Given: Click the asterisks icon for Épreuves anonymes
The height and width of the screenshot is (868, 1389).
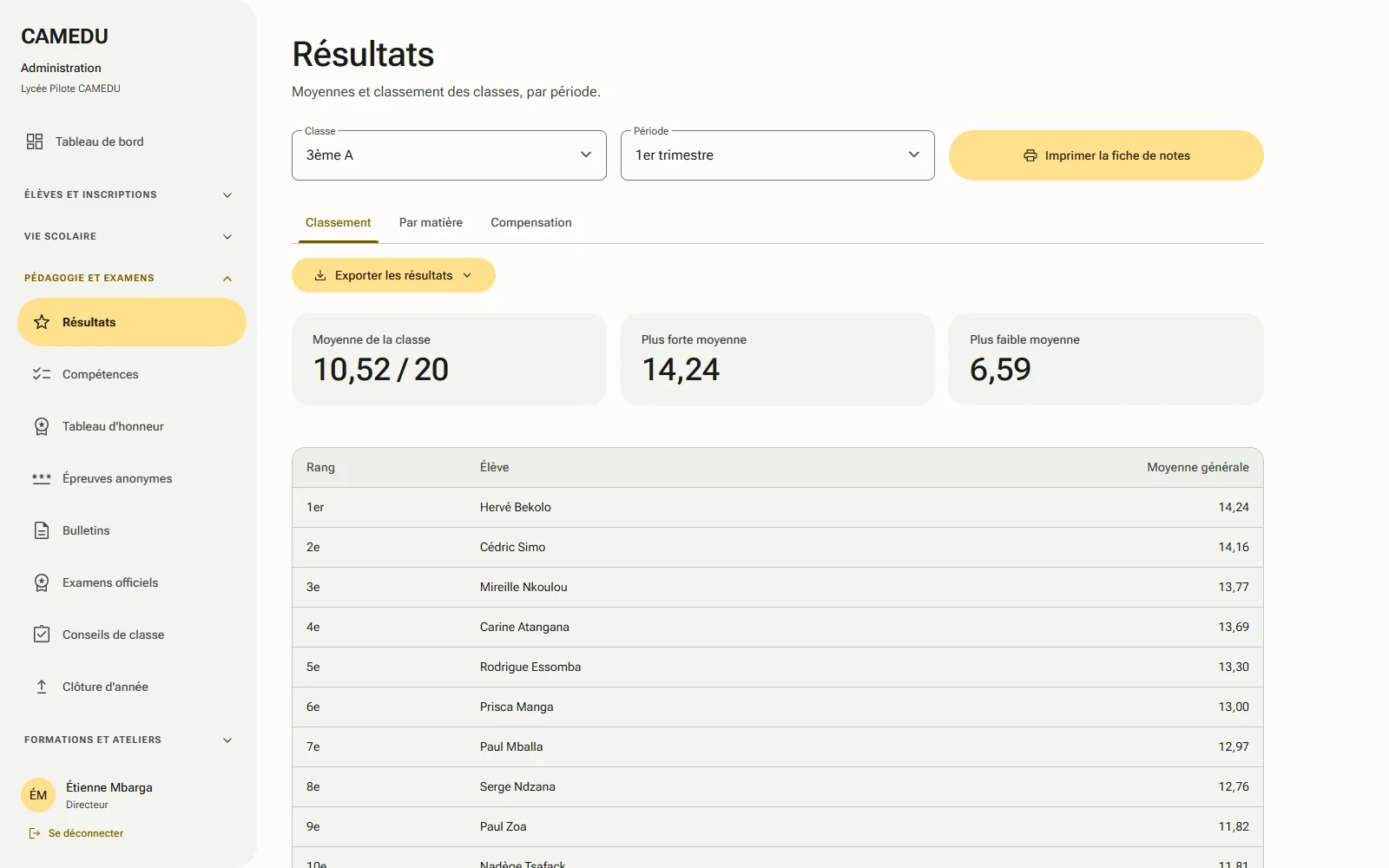Looking at the screenshot, I should pos(42,478).
